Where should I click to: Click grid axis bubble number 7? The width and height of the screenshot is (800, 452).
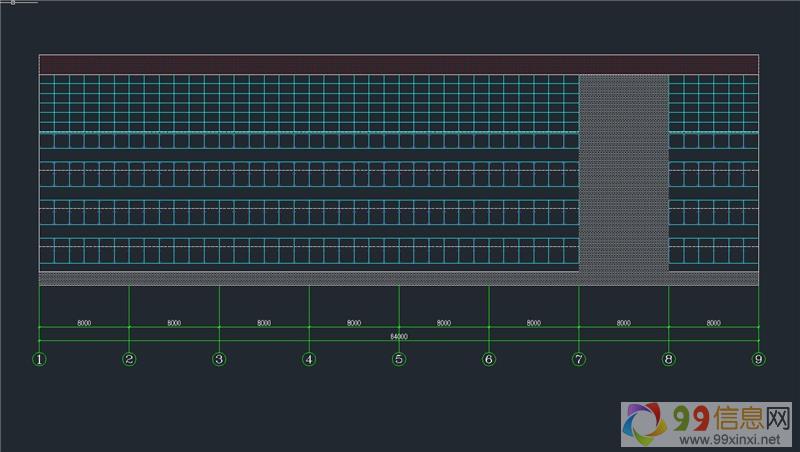(578, 359)
